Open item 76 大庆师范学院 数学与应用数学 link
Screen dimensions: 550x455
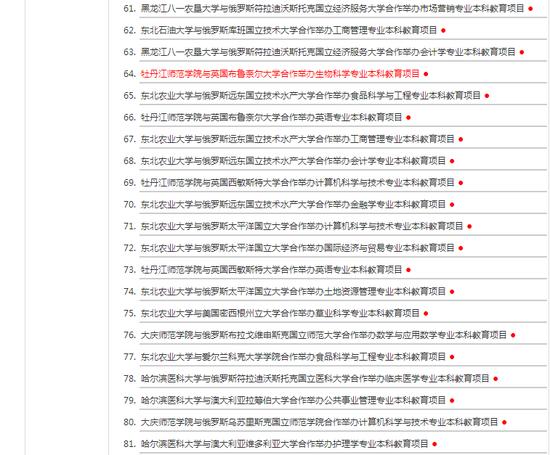click(x=323, y=335)
